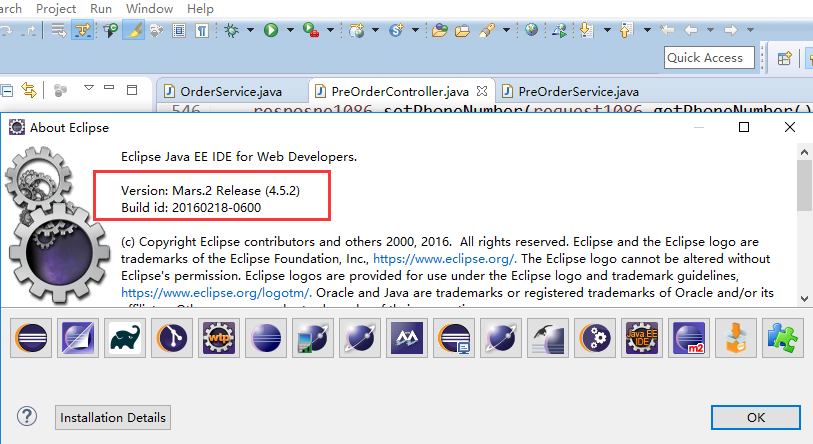Click the m2 Maven feature icon
Screen dimensions: 813x444
689,338
